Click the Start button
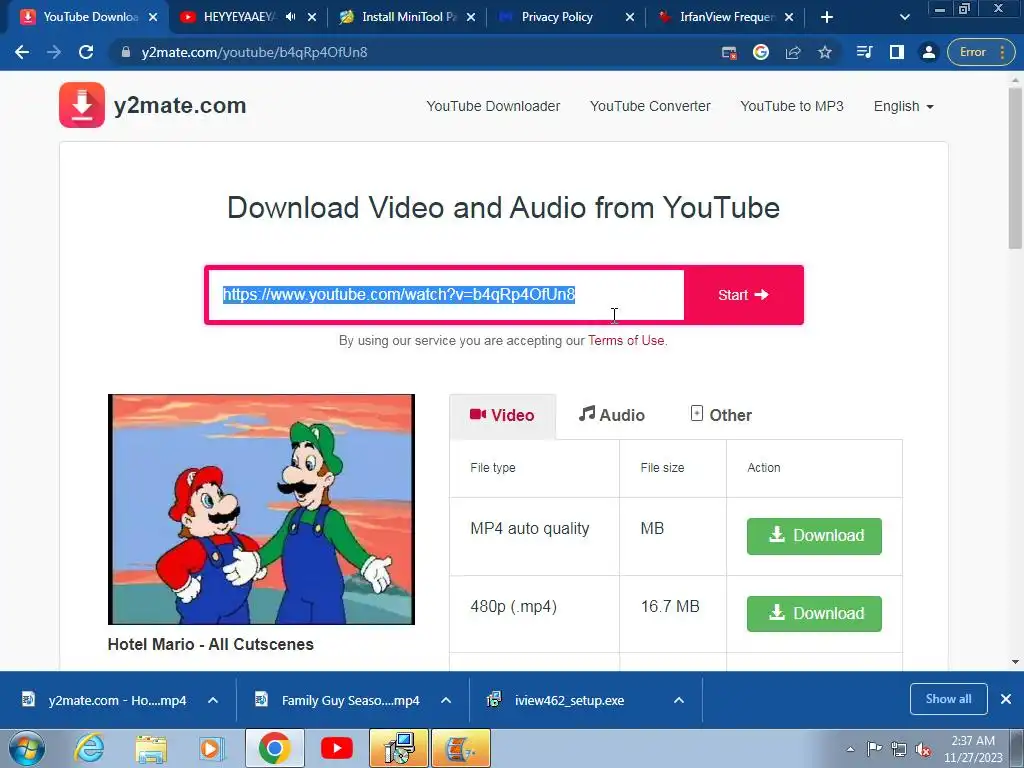1024x768 pixels. point(743,295)
